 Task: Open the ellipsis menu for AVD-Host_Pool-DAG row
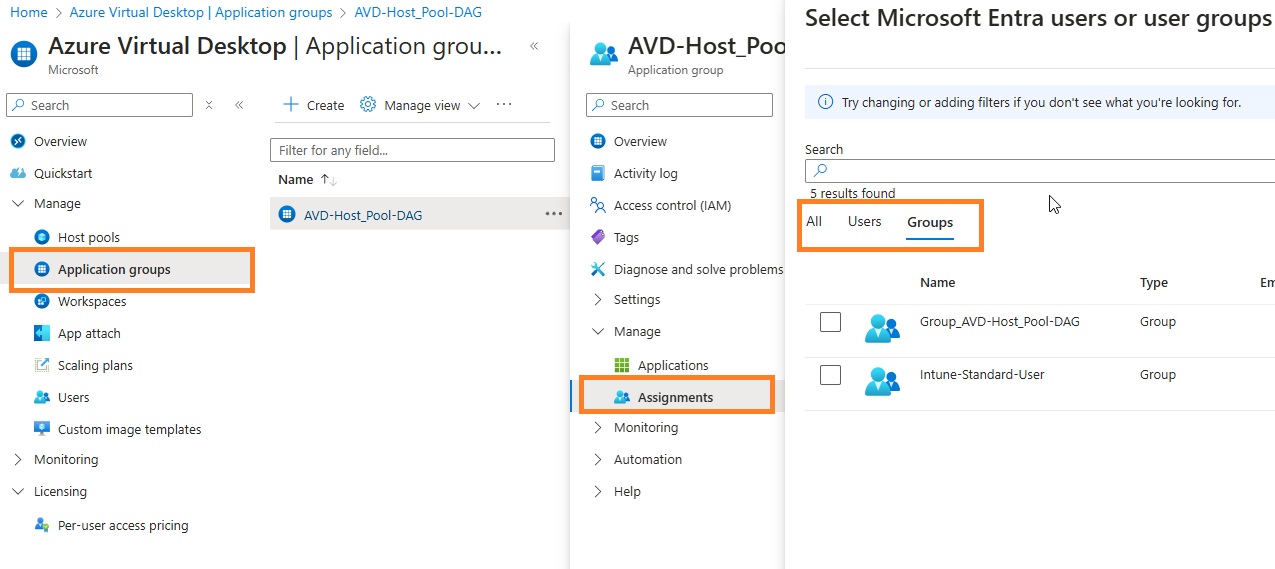[553, 214]
